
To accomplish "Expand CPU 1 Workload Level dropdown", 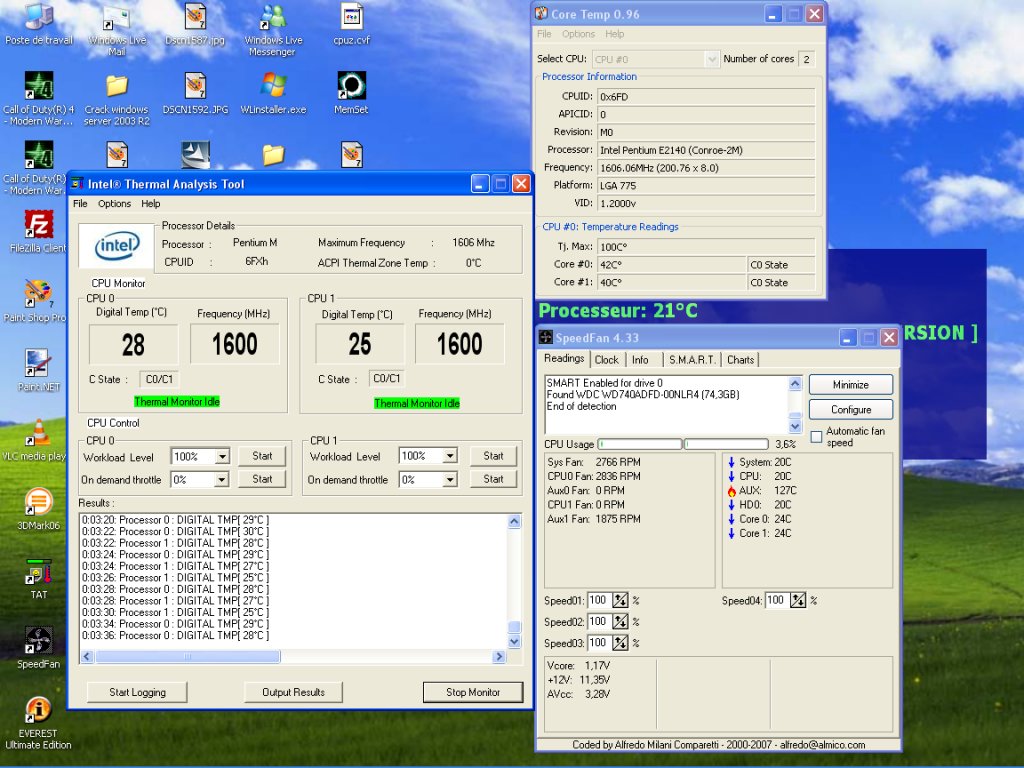I will 449,456.
